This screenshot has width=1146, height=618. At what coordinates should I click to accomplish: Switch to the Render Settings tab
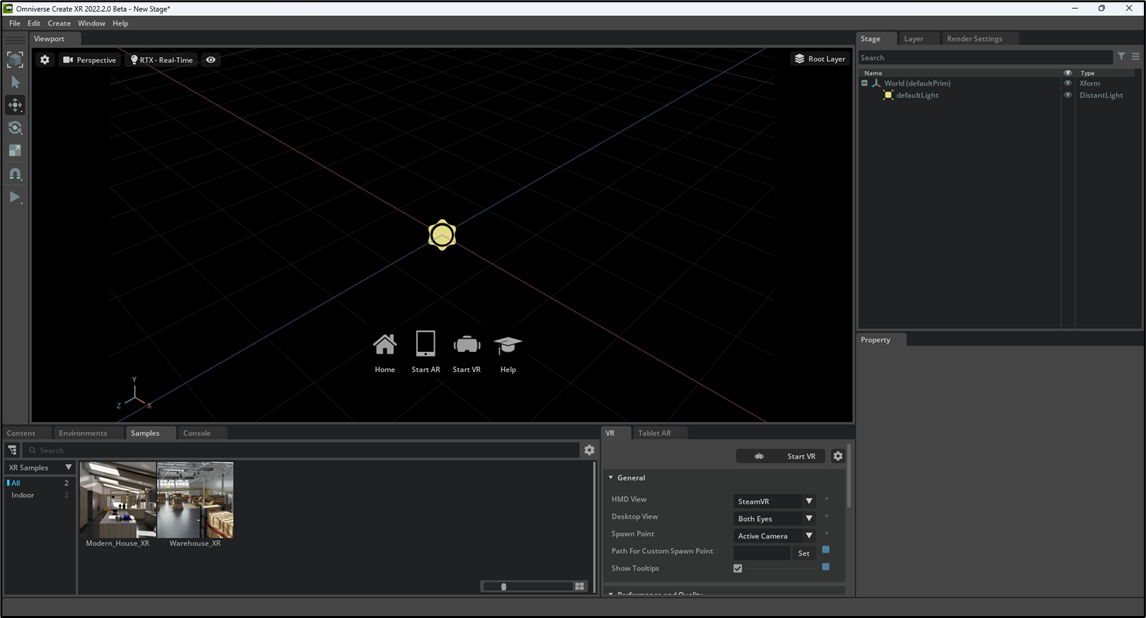click(x=974, y=39)
